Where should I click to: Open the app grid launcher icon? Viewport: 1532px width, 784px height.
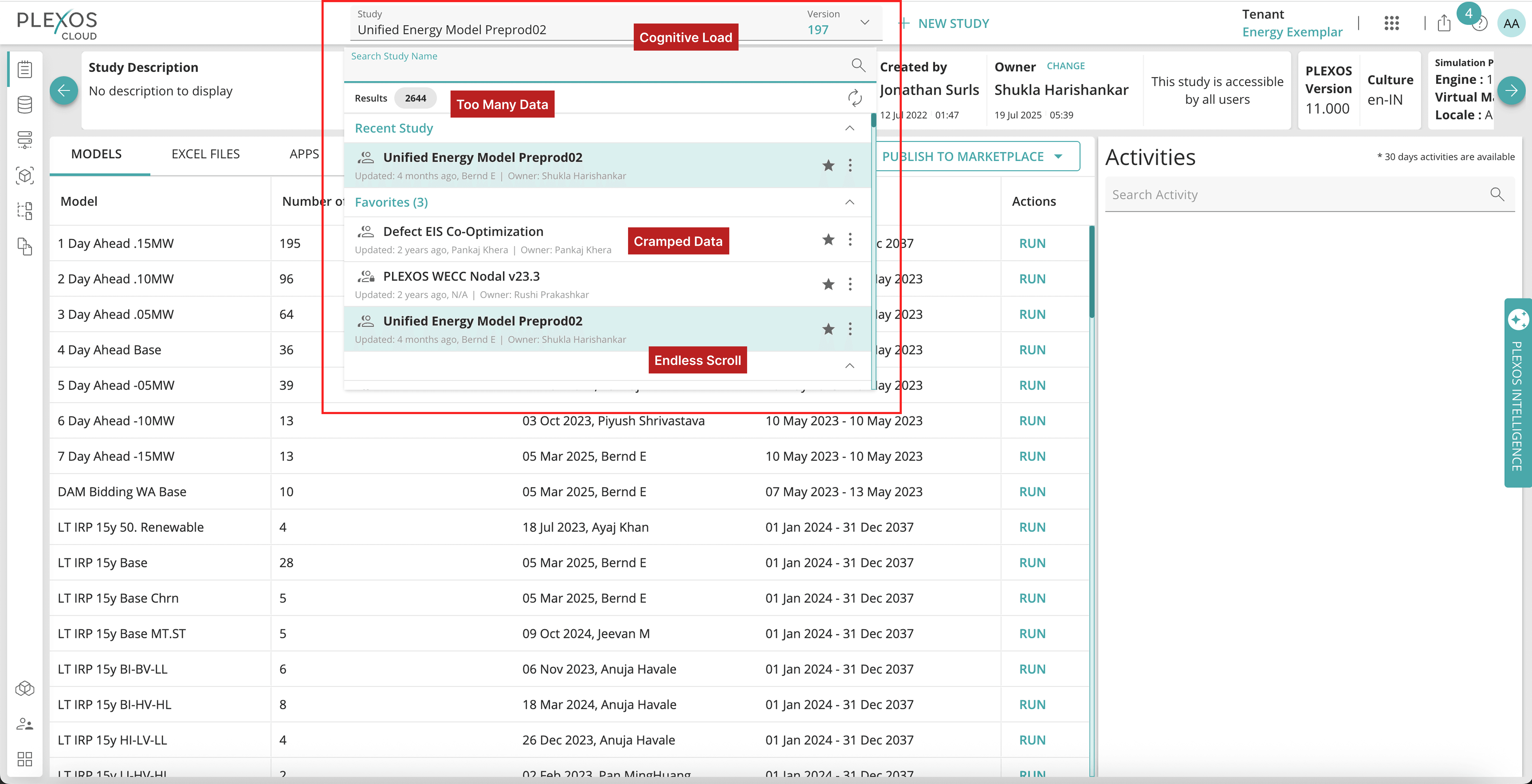1392,23
